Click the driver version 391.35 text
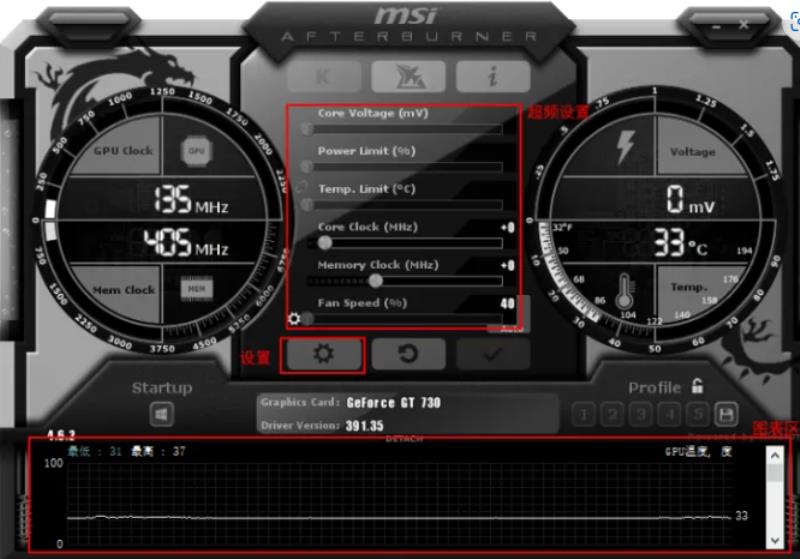 (x=364, y=425)
